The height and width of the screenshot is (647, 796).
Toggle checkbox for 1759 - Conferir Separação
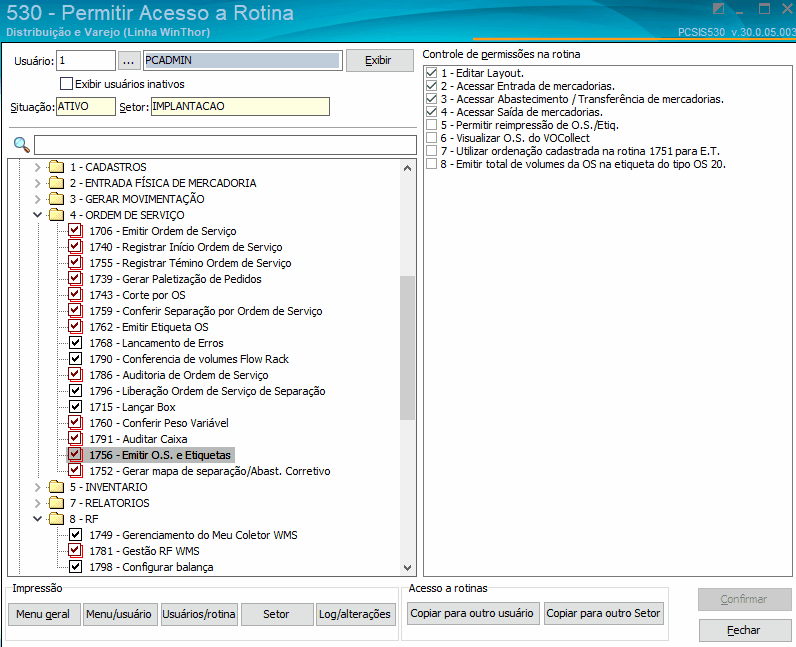tap(75, 311)
